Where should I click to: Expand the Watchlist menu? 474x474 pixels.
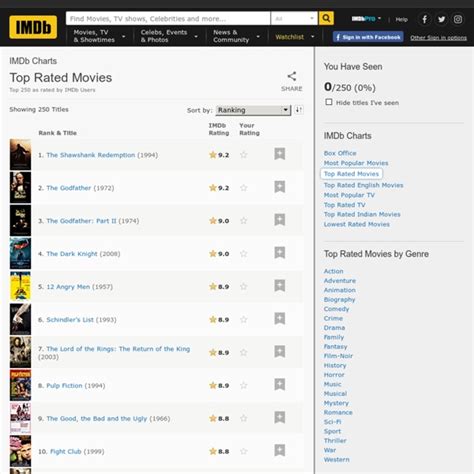coord(295,37)
